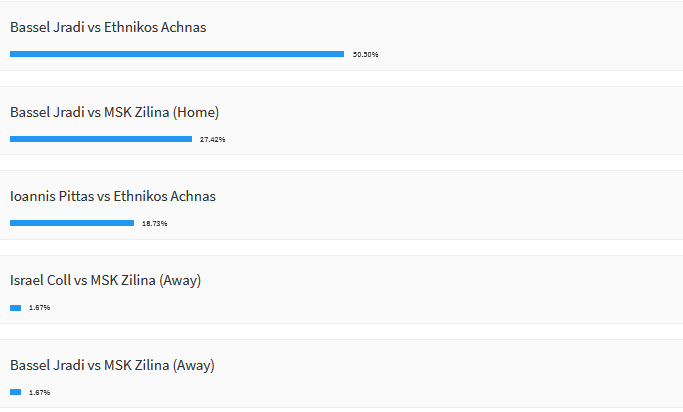683x412 pixels.
Task: Click 1.67% label in the last poll row
Action: click(x=40, y=392)
